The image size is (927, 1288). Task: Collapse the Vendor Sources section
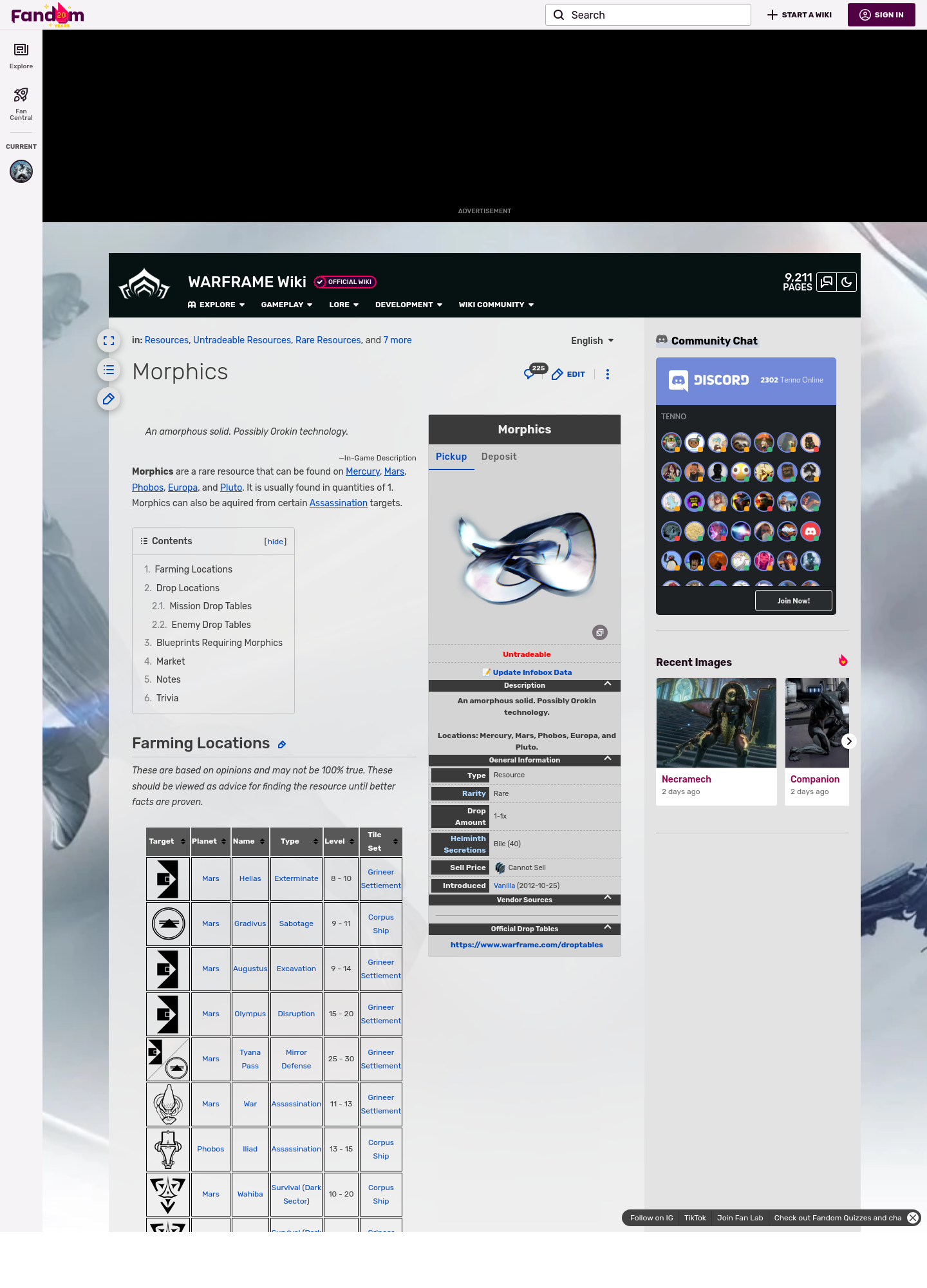tap(608, 898)
